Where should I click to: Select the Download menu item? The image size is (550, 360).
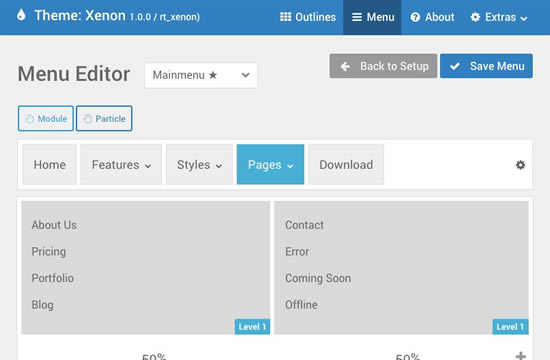coord(346,165)
